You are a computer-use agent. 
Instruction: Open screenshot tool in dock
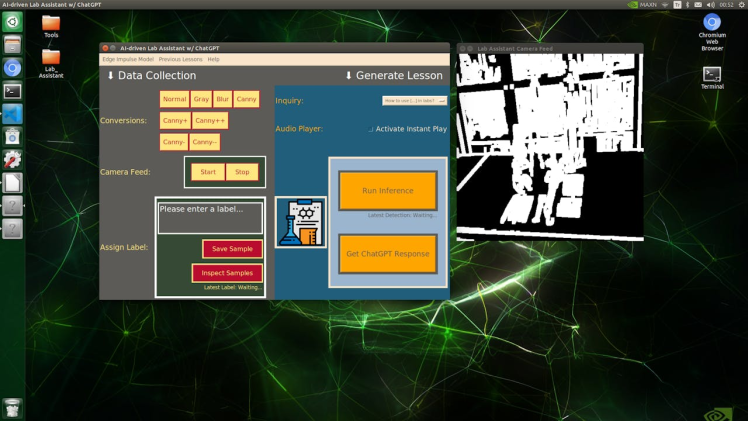[x=12, y=137]
